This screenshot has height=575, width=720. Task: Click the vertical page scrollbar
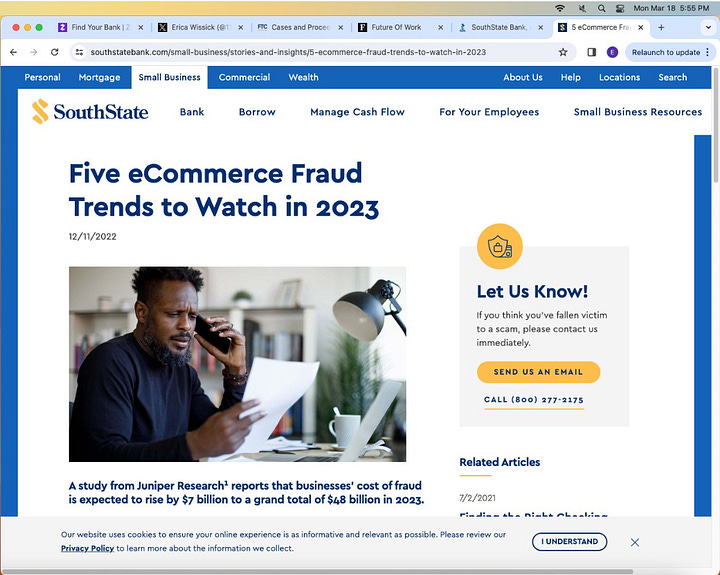[x=716, y=125]
